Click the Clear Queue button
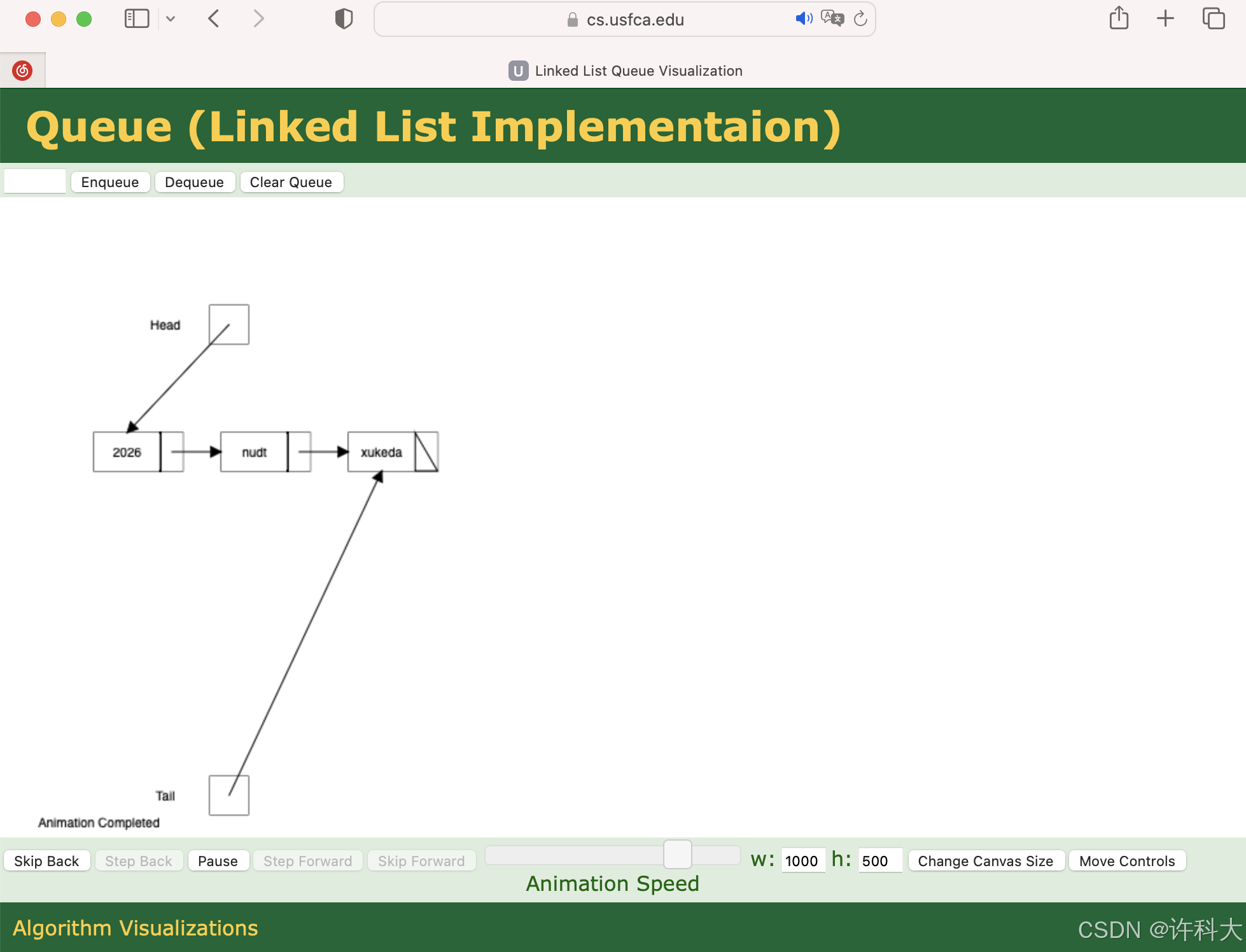1246x952 pixels. (291, 182)
